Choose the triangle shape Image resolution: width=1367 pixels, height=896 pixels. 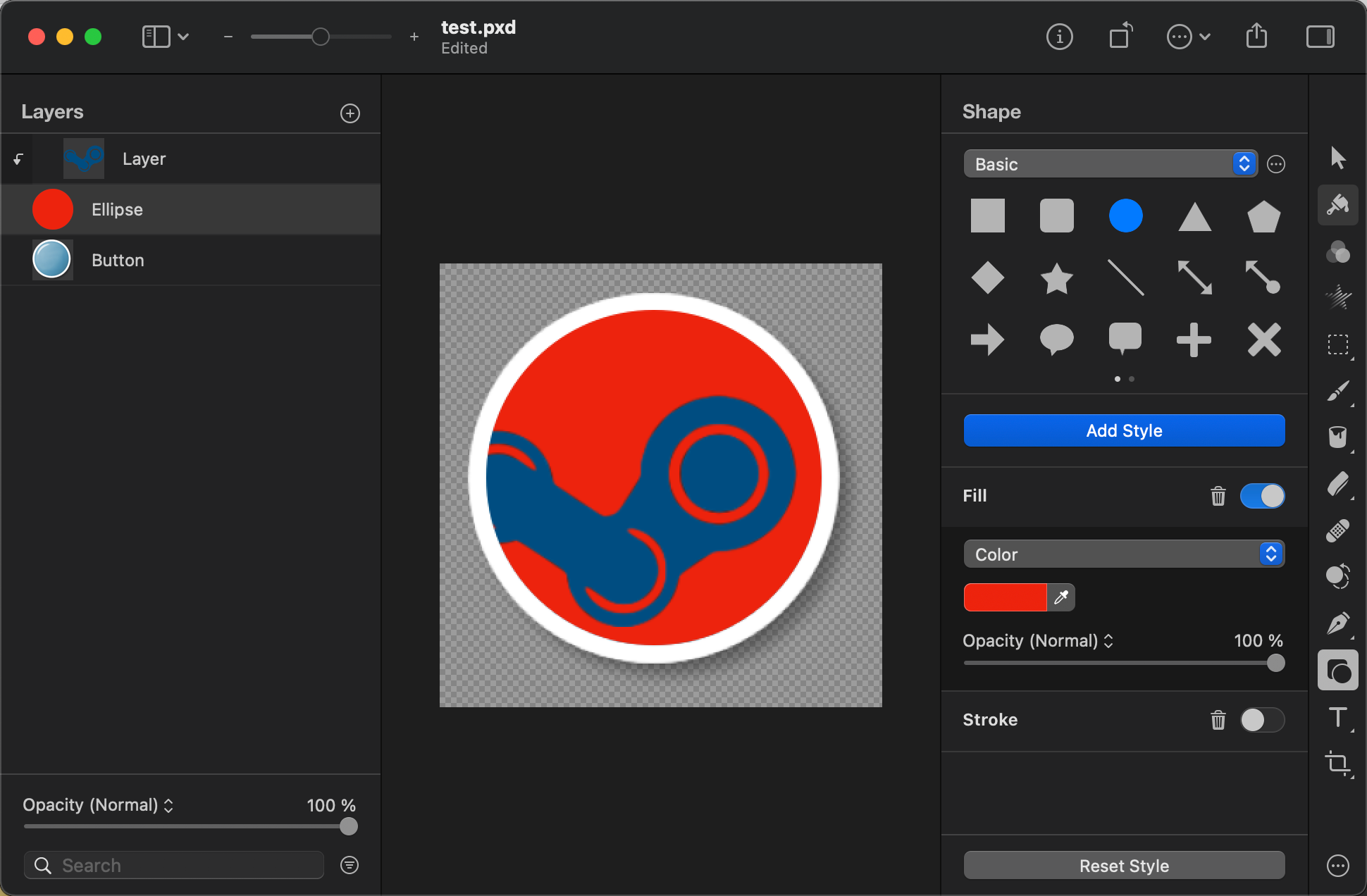1195,216
